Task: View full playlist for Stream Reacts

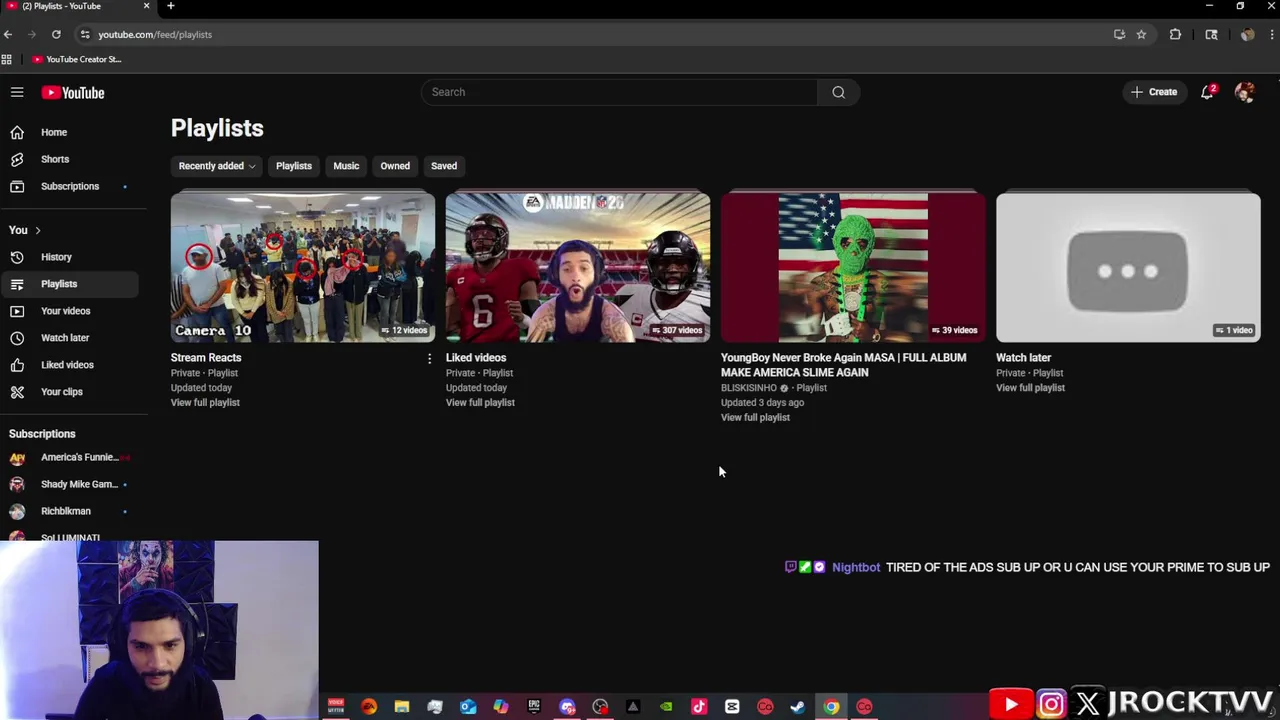Action: point(205,403)
